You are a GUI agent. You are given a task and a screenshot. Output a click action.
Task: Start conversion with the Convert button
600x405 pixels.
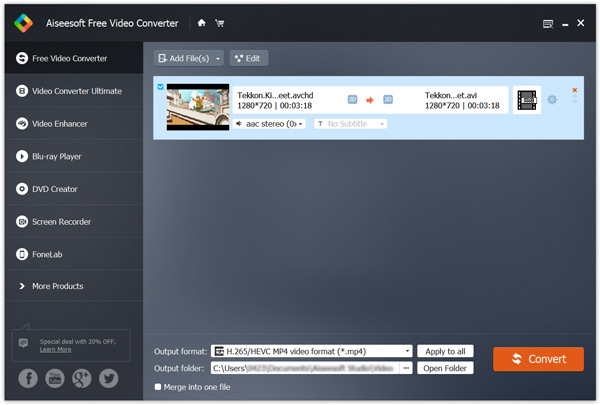pos(538,359)
